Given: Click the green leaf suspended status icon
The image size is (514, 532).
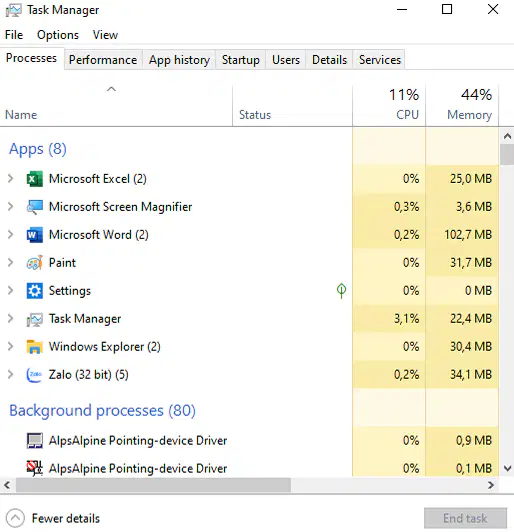Looking at the screenshot, I should tap(341, 291).
